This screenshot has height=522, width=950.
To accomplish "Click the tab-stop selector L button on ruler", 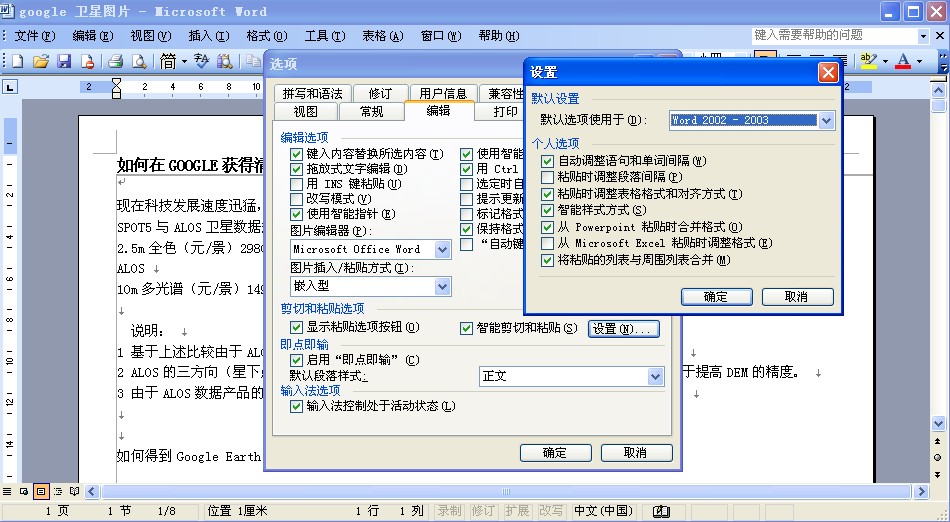I will coord(10,88).
